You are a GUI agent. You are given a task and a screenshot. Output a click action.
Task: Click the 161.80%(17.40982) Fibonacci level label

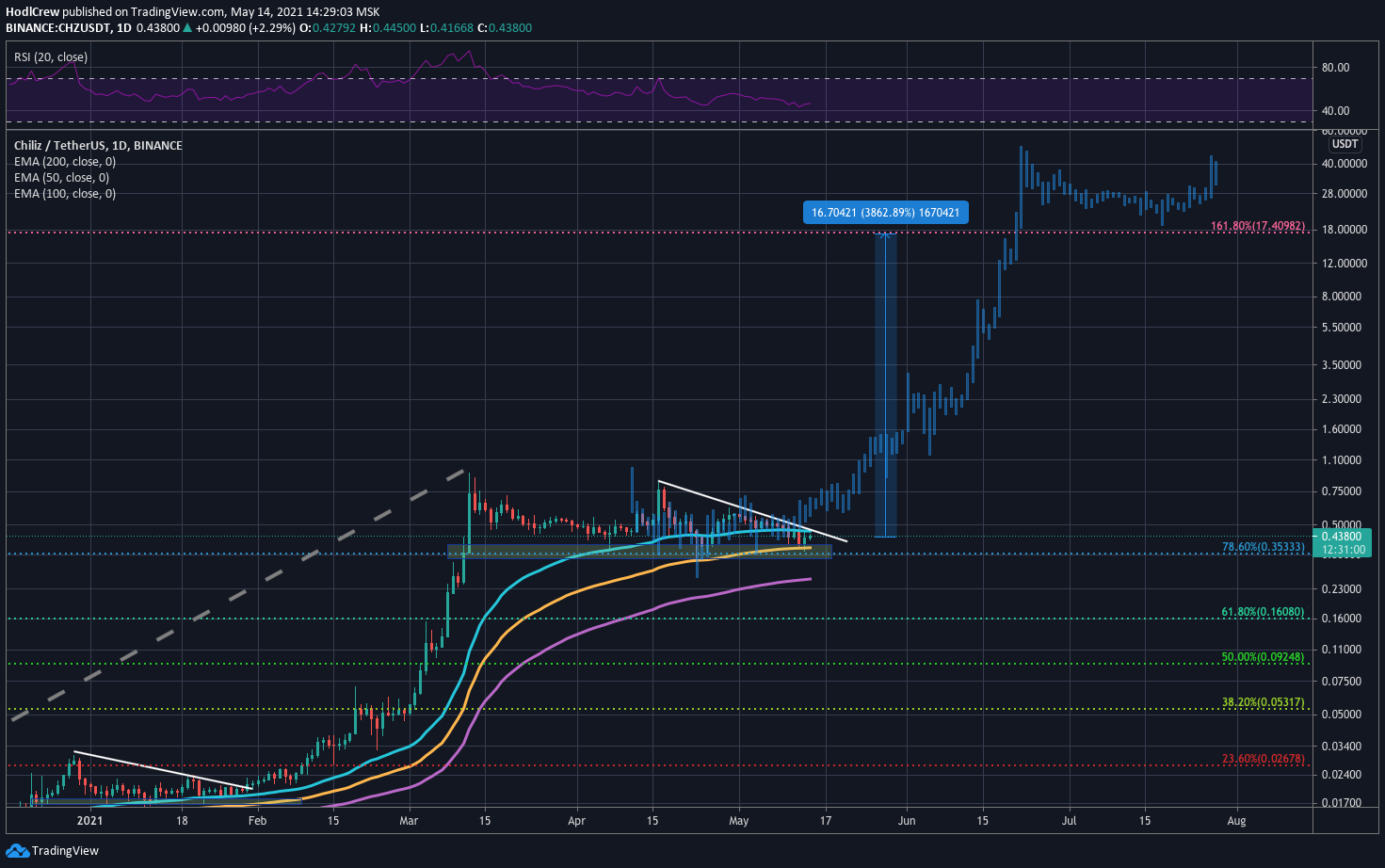1258,226
